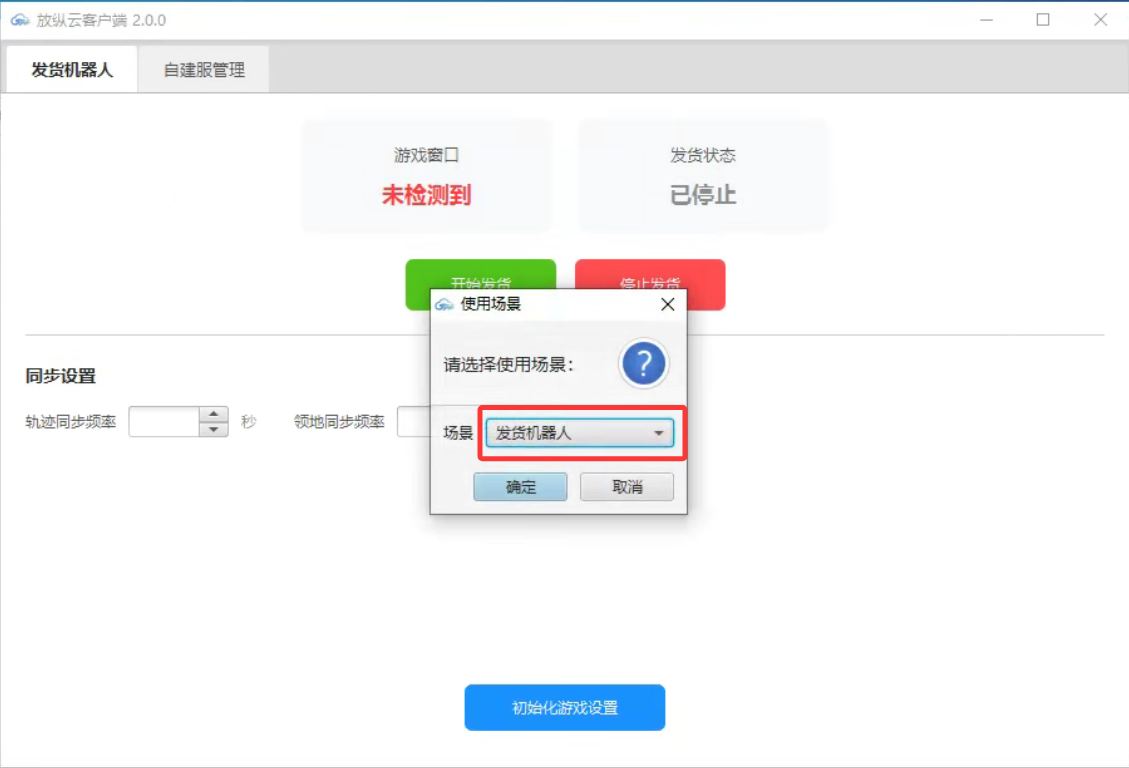Screen dimensions: 1129x768
Task: Click the cloud icon in dialog title
Action: tap(444, 304)
